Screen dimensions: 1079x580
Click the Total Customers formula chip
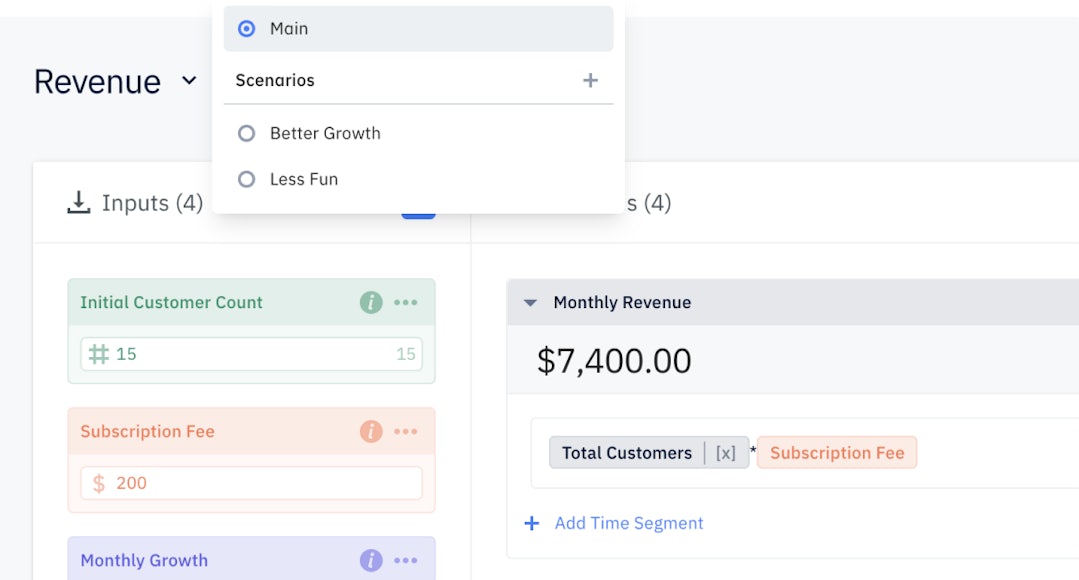click(x=626, y=453)
